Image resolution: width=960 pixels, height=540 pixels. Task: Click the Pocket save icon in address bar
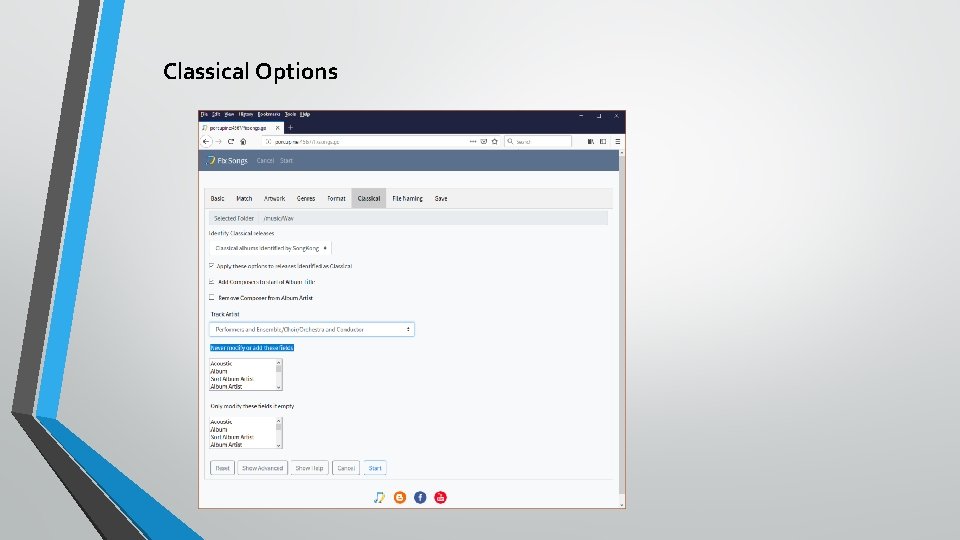(x=484, y=141)
